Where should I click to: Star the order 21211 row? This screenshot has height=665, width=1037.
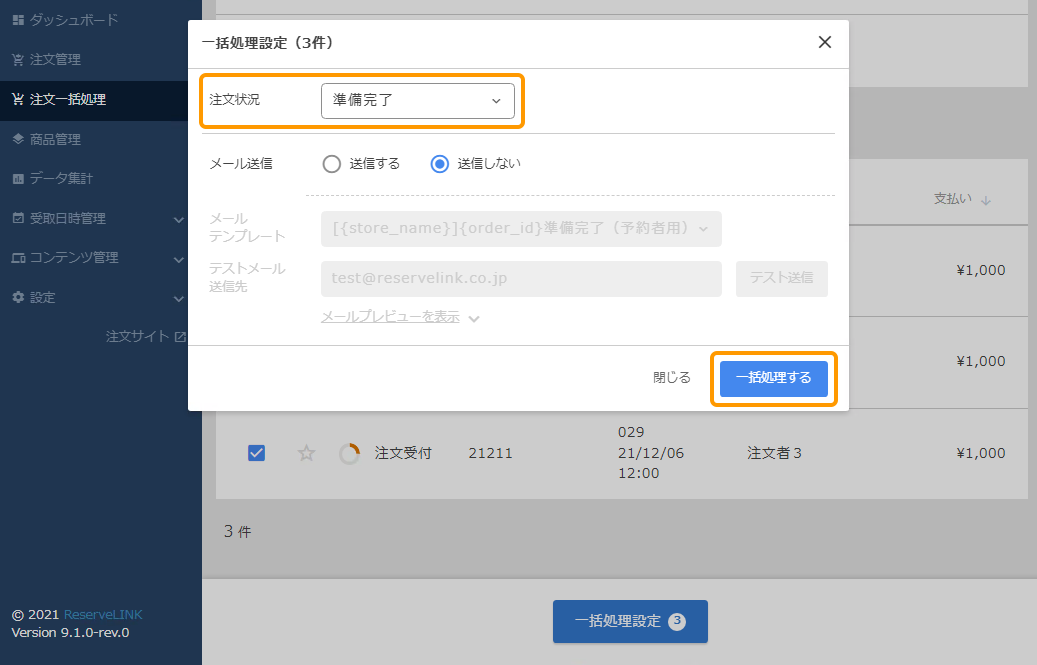[307, 453]
